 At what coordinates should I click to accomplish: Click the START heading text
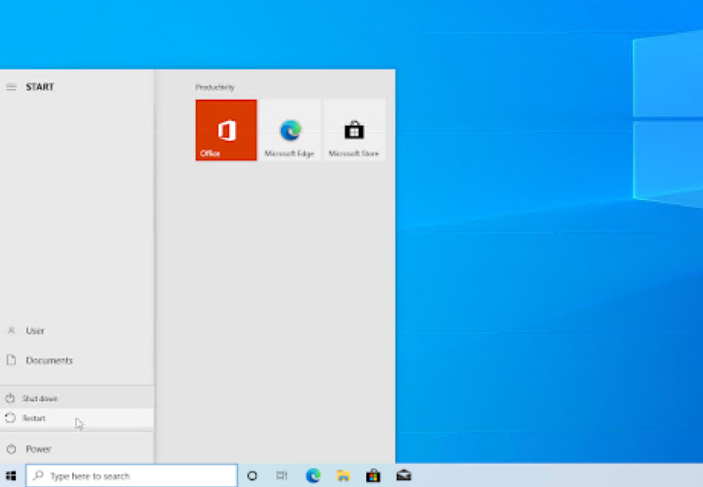pos(40,87)
